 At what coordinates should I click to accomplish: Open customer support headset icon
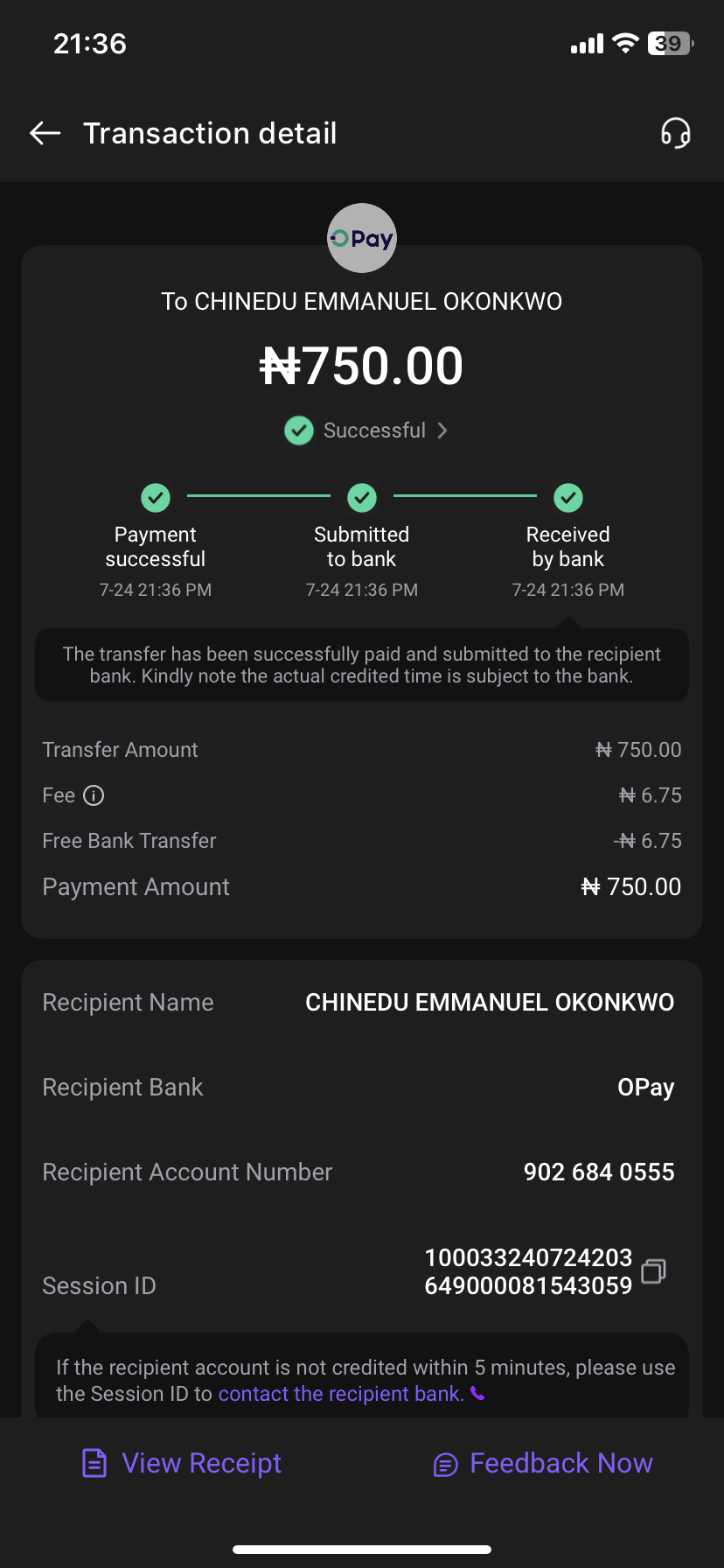[x=675, y=133]
